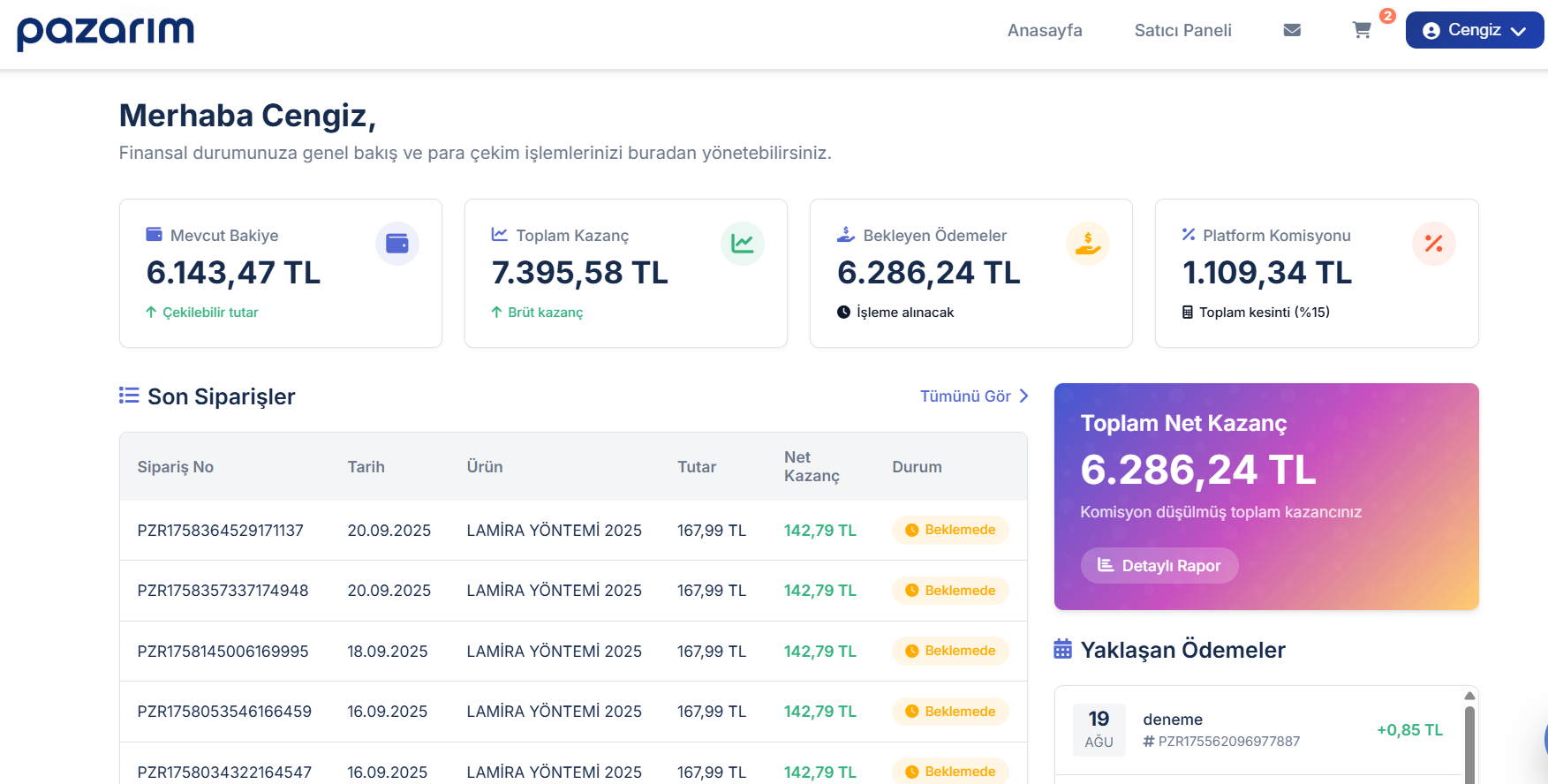Expand the Cengiz user account dropdown

[x=1474, y=30]
